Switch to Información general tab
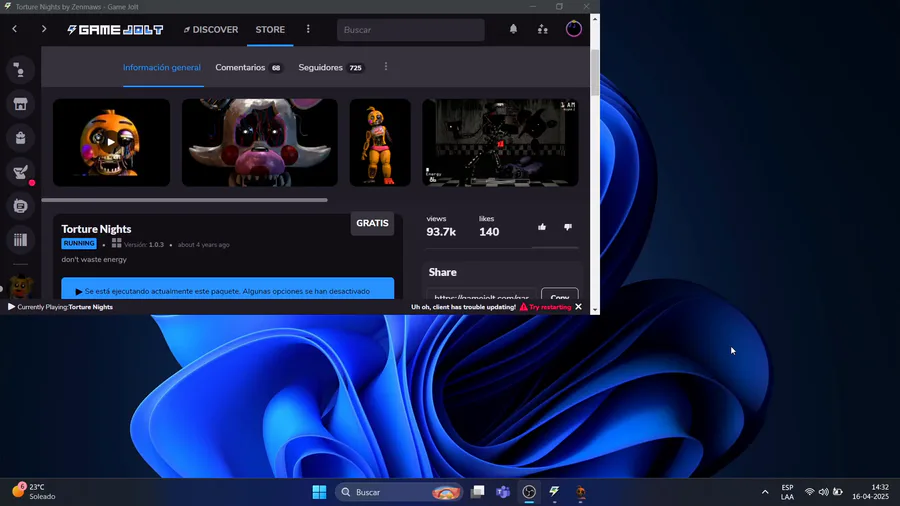 162,68
